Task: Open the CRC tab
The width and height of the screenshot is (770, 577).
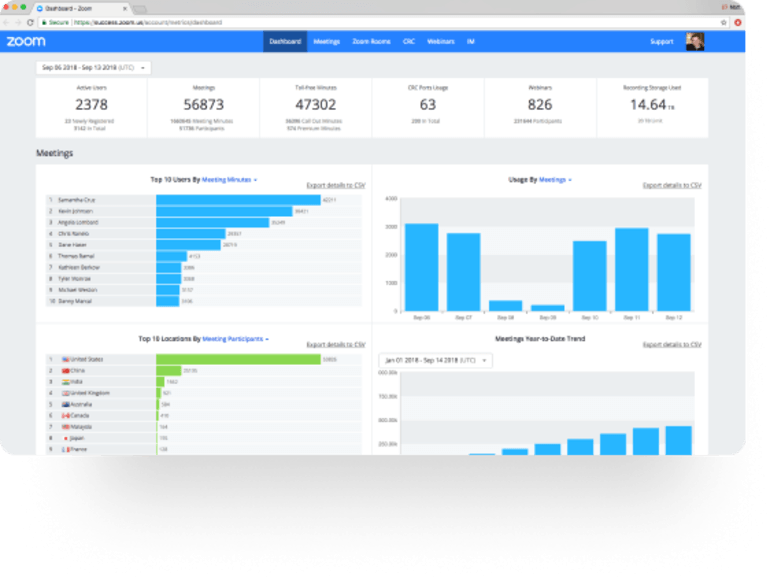Action: (409, 41)
